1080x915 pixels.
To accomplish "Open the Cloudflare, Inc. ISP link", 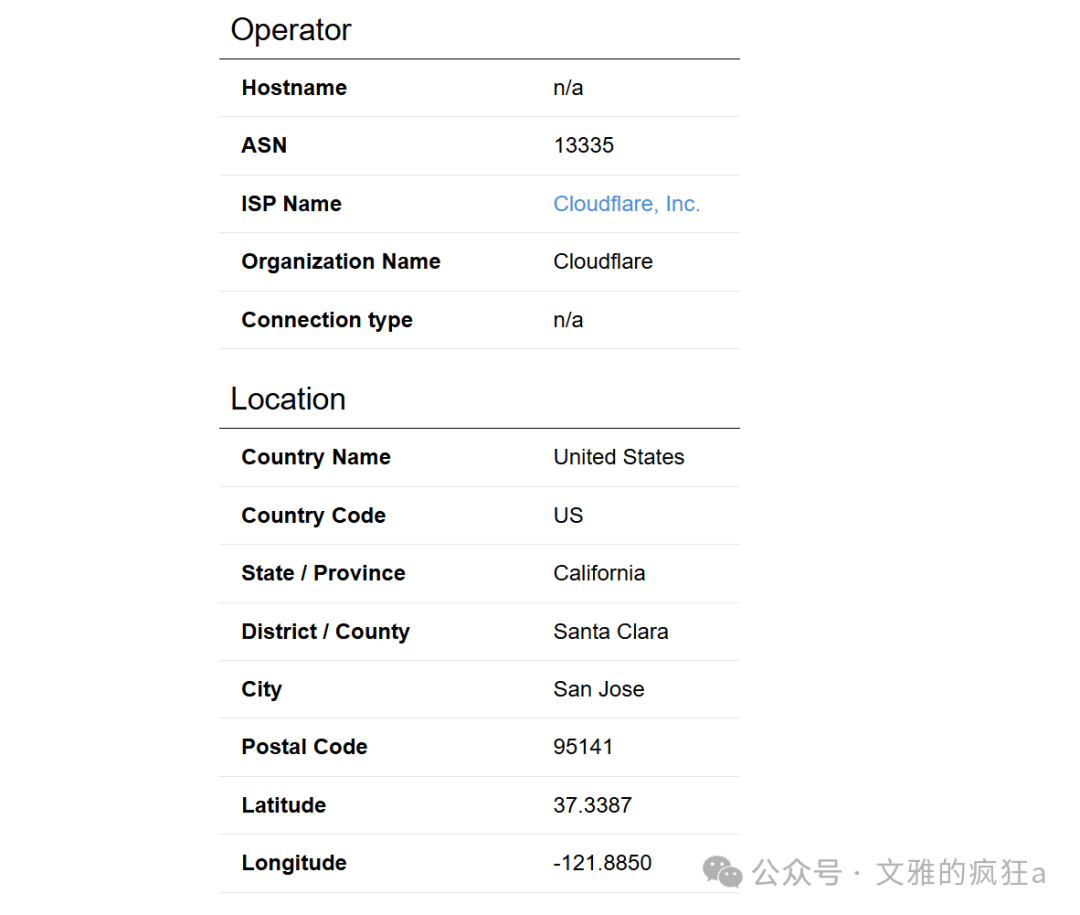I will tap(626, 204).
